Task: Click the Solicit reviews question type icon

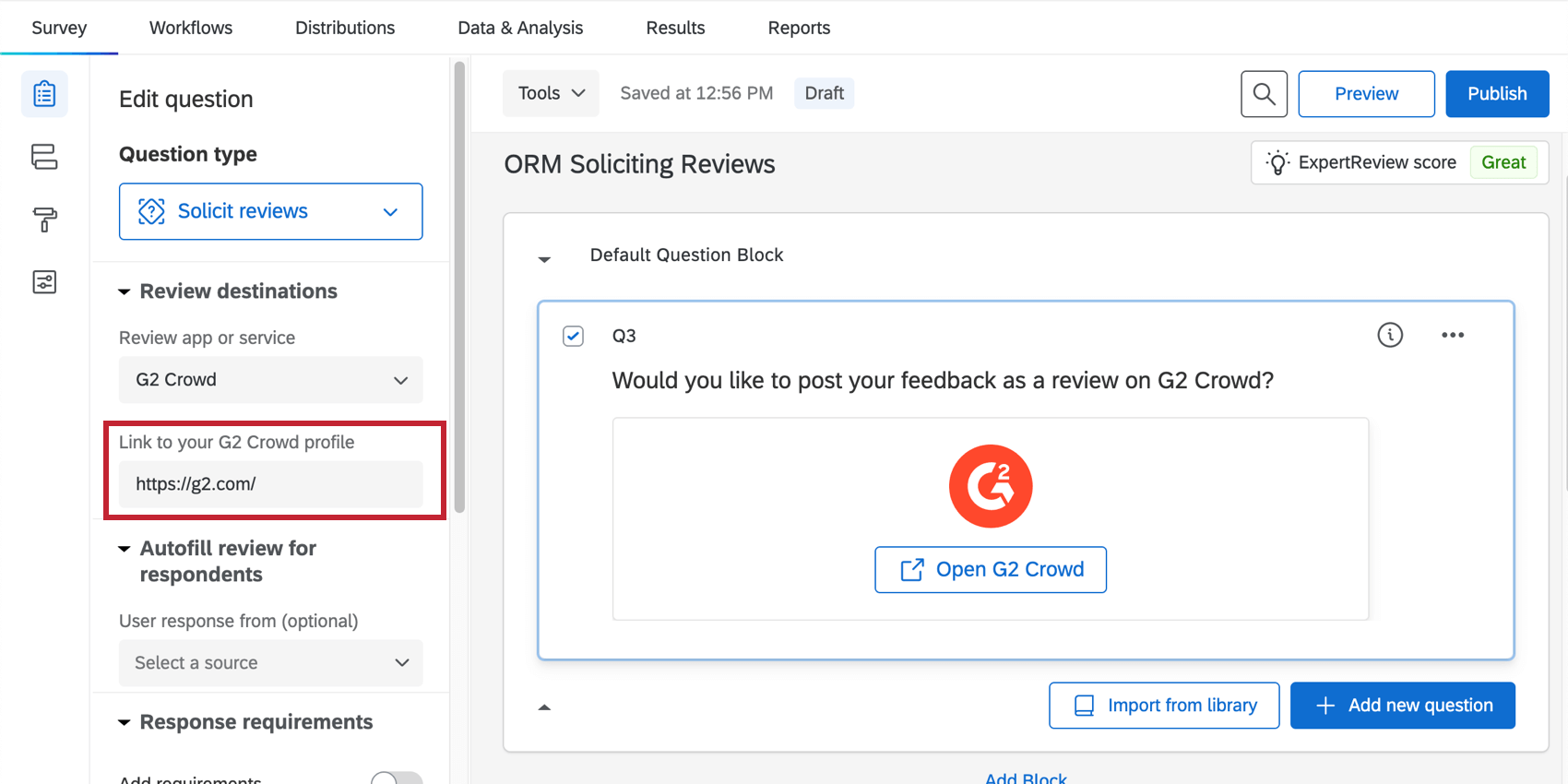Action: [x=151, y=211]
